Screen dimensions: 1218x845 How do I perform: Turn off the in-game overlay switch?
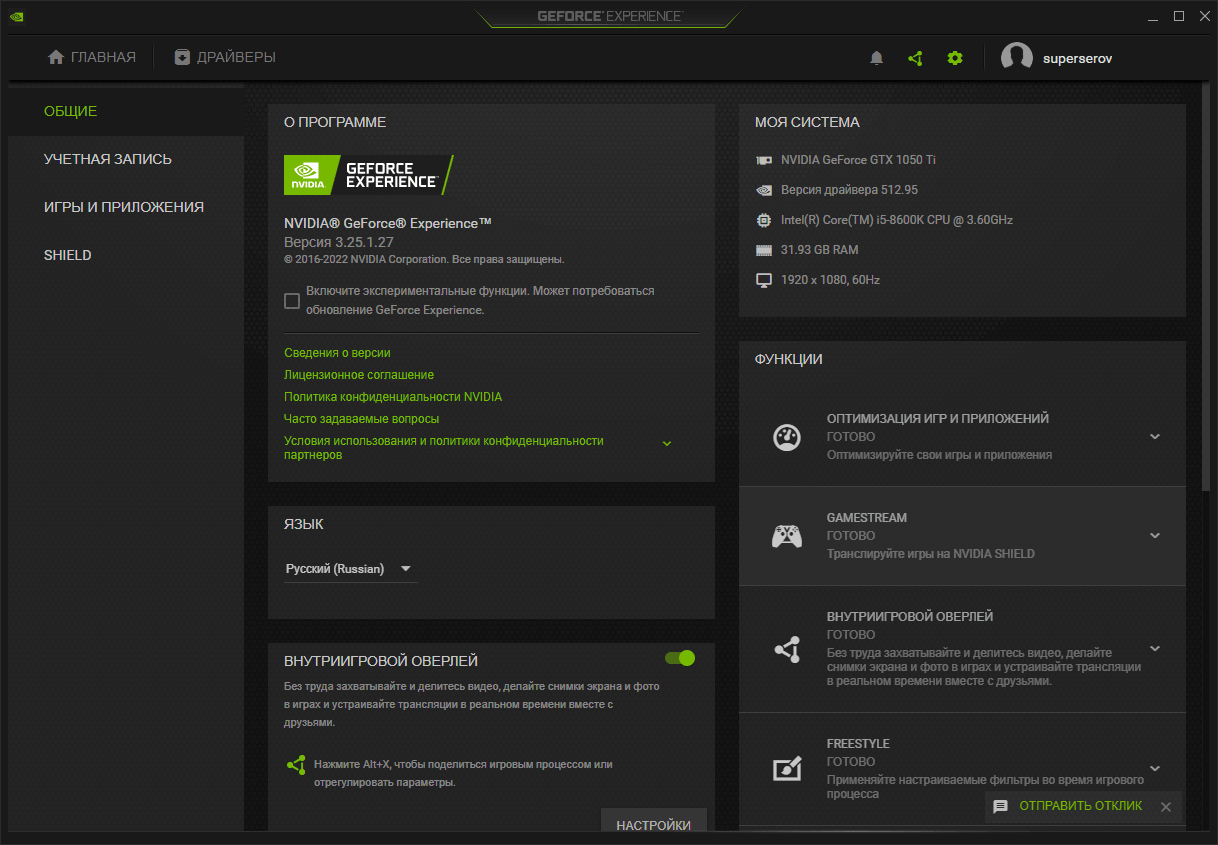[x=680, y=658]
